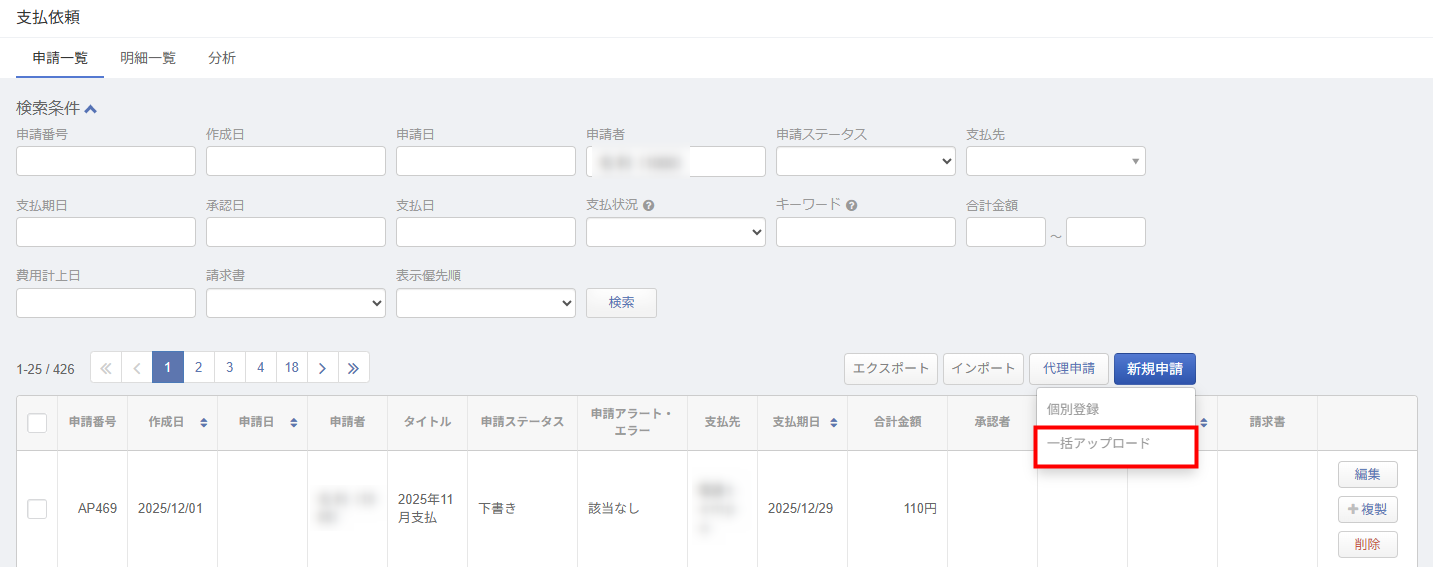Go to the last page arrow
Screen dimensions: 1433x567
(x=353, y=368)
